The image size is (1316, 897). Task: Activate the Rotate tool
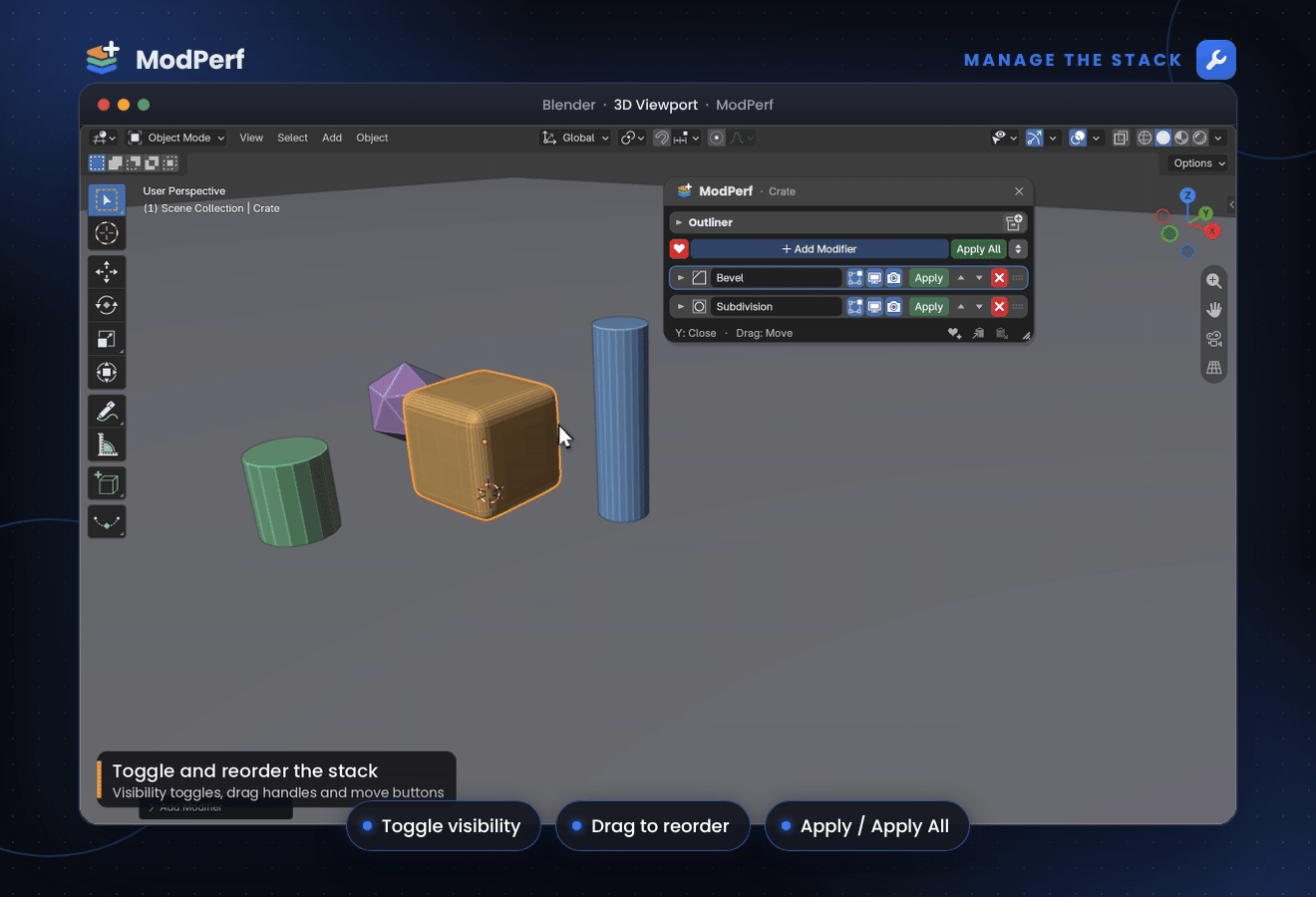pos(107,305)
